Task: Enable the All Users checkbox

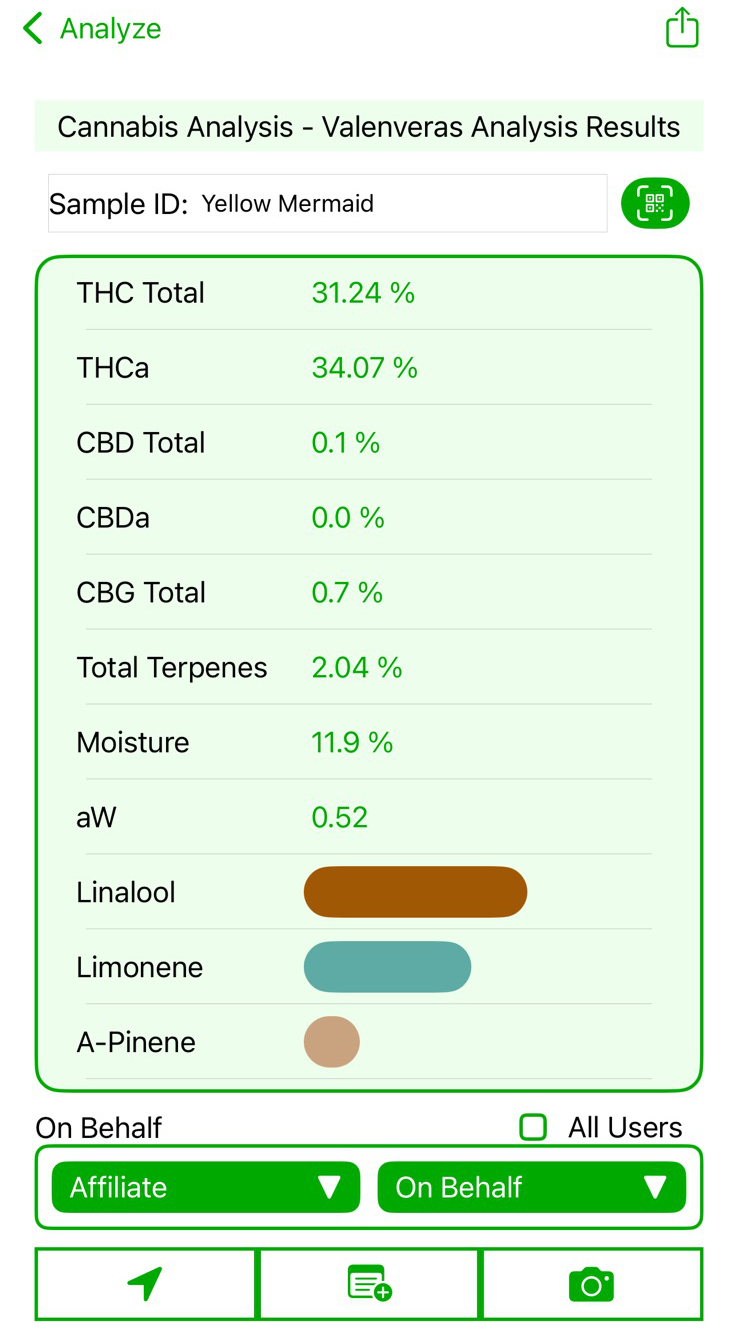Action: click(534, 1127)
